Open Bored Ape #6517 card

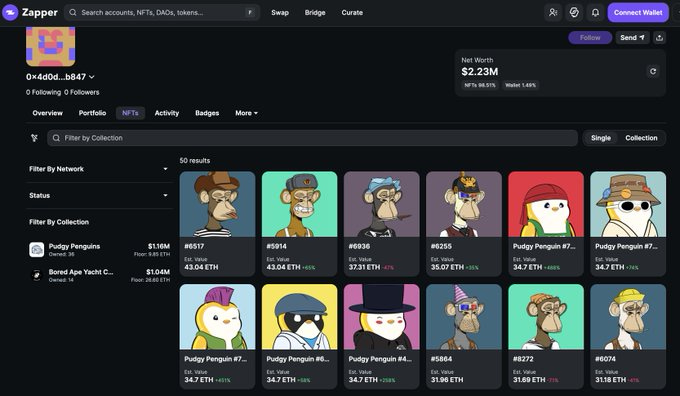[x=217, y=224]
